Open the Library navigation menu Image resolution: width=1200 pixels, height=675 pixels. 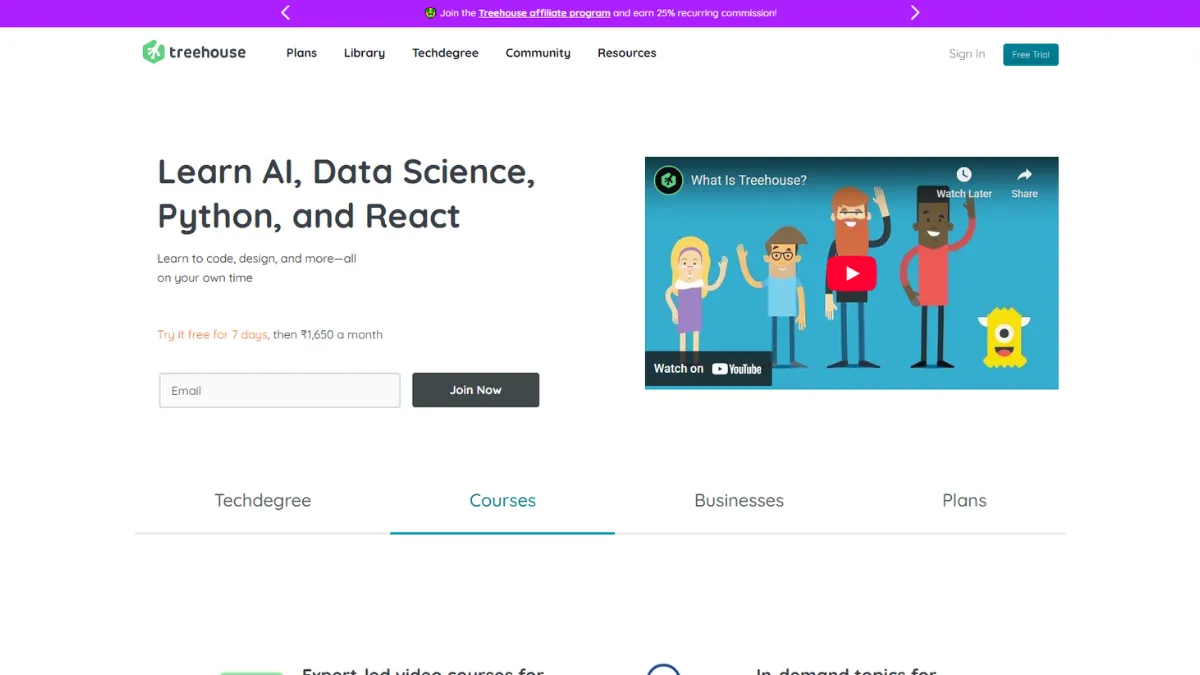coord(364,53)
